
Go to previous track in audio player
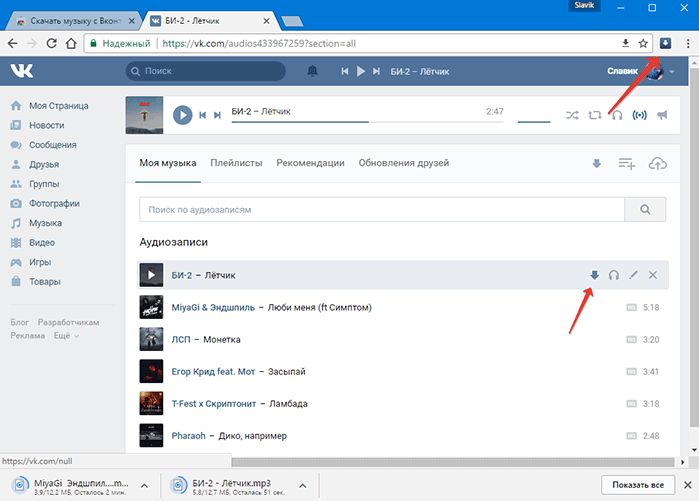coord(202,115)
